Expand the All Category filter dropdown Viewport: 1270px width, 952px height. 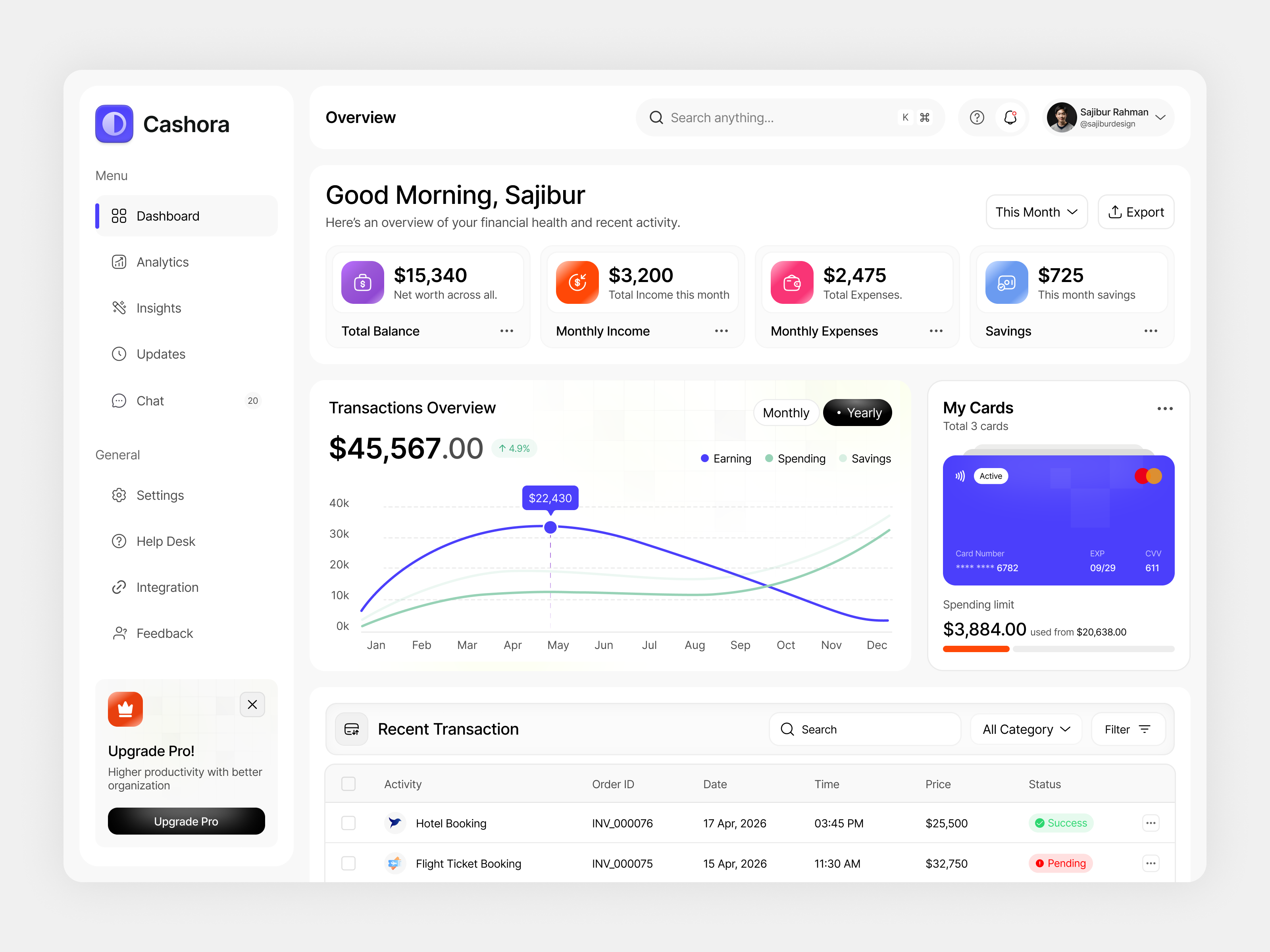[x=1026, y=729]
